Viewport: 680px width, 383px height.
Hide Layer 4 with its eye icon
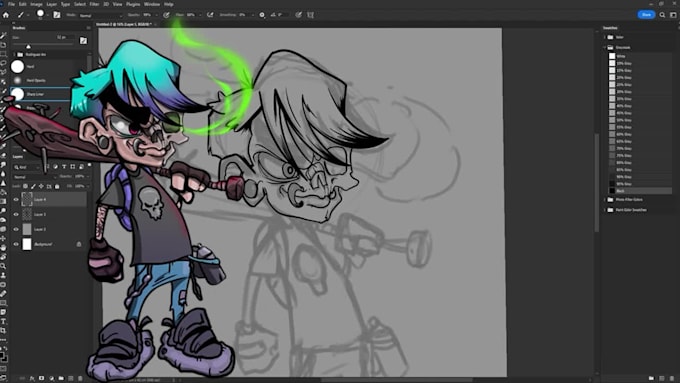(x=16, y=200)
